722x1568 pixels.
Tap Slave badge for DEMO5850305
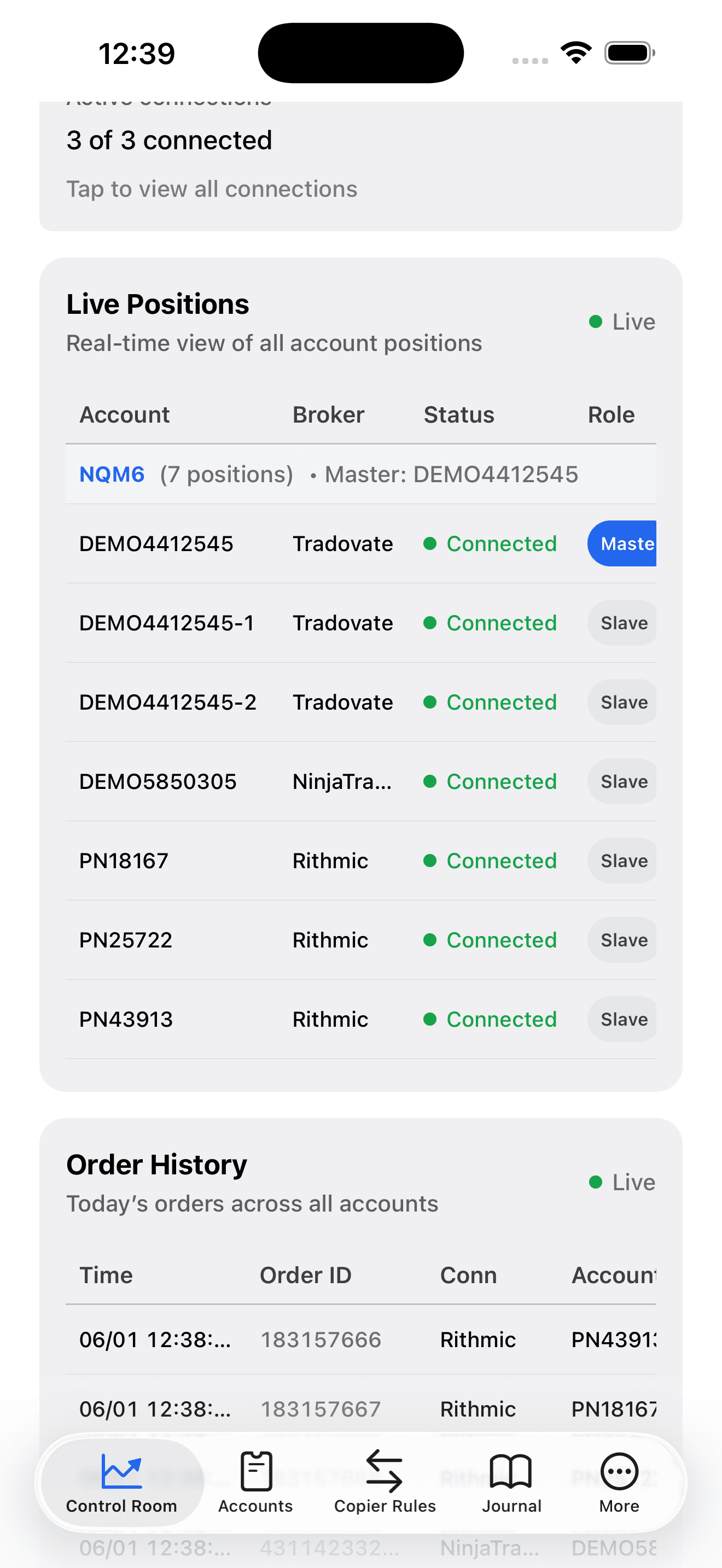point(622,781)
